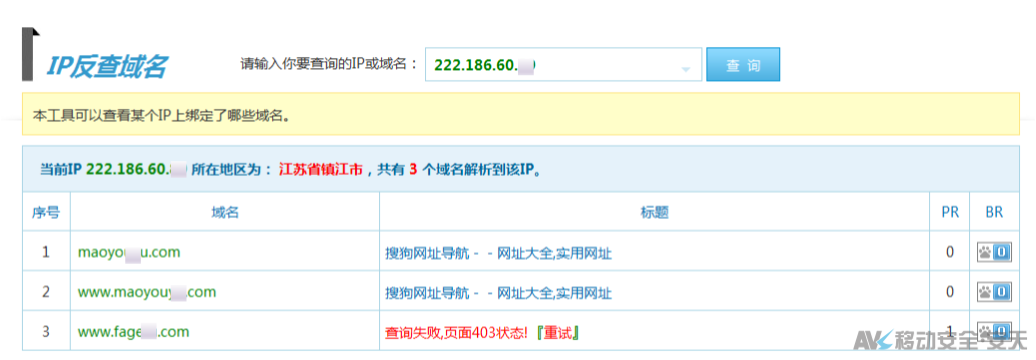Open the IP input dropdown arrow
The width and height of the screenshot is (1036, 360).
pos(685,69)
